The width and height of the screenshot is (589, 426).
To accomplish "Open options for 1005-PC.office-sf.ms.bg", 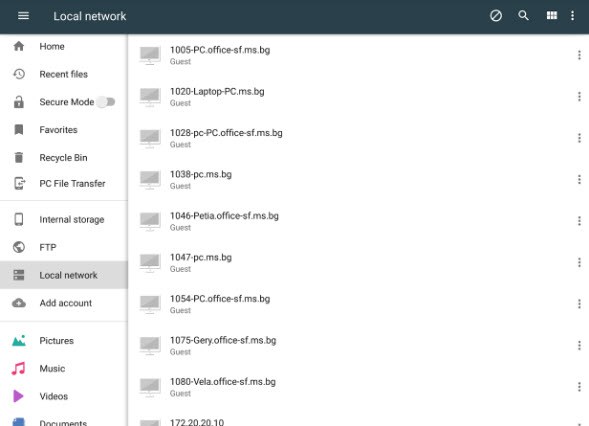I will coord(579,55).
